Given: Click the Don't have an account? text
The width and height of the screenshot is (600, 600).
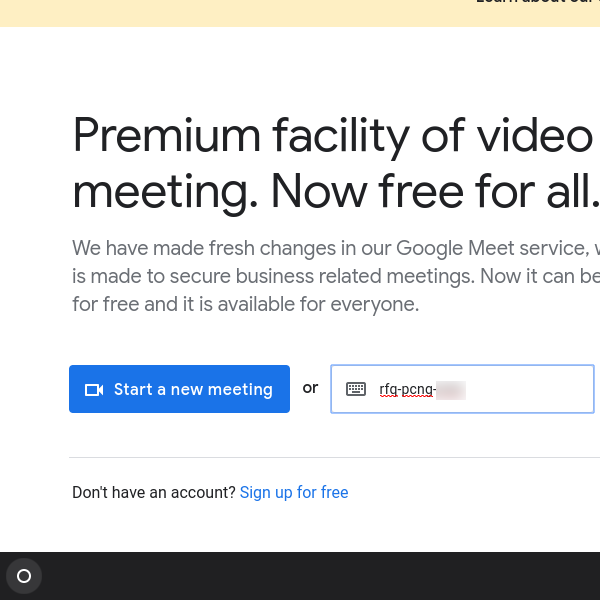Looking at the screenshot, I should (153, 492).
